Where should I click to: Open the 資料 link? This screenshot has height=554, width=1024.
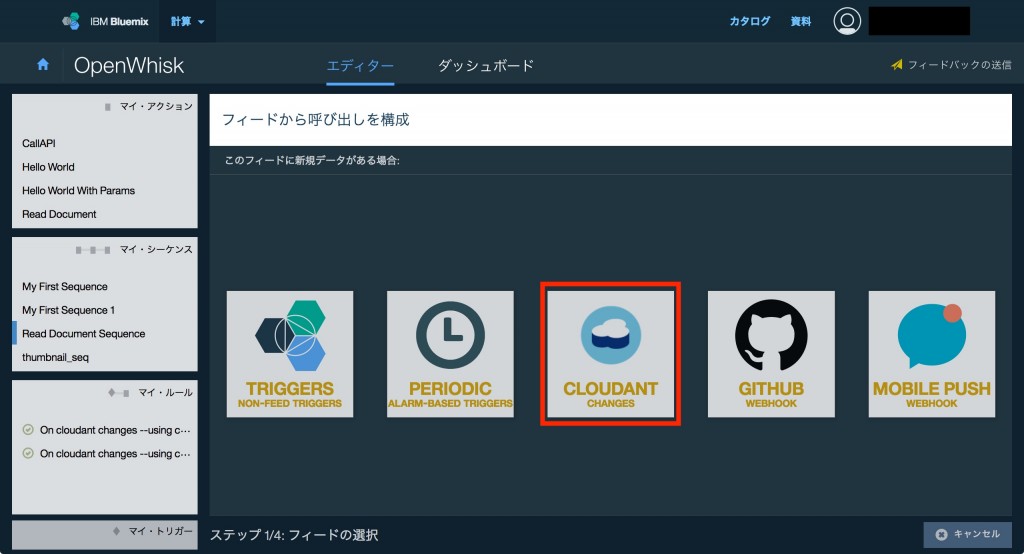coord(801,22)
